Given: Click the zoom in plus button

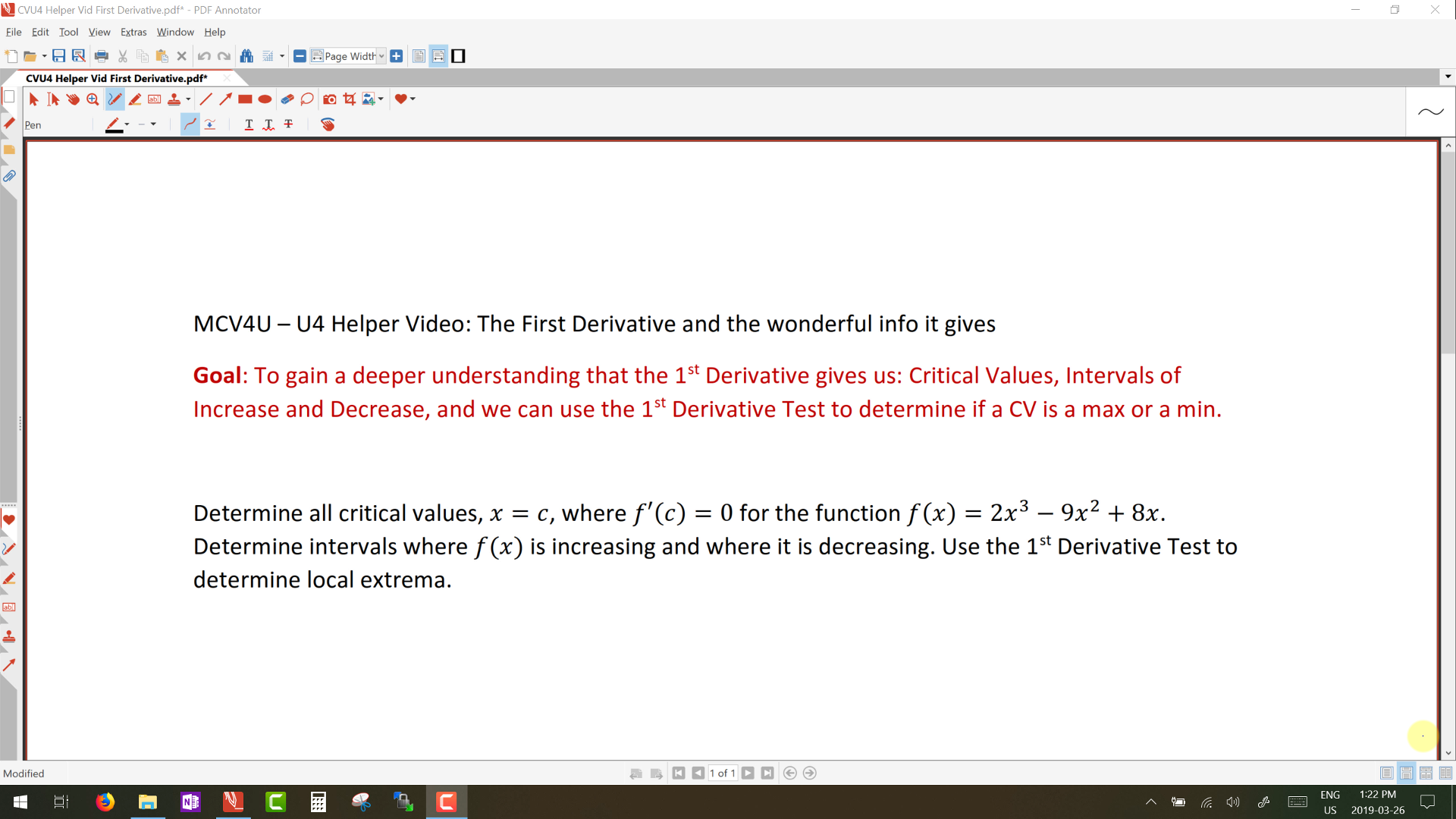Looking at the screenshot, I should (396, 56).
